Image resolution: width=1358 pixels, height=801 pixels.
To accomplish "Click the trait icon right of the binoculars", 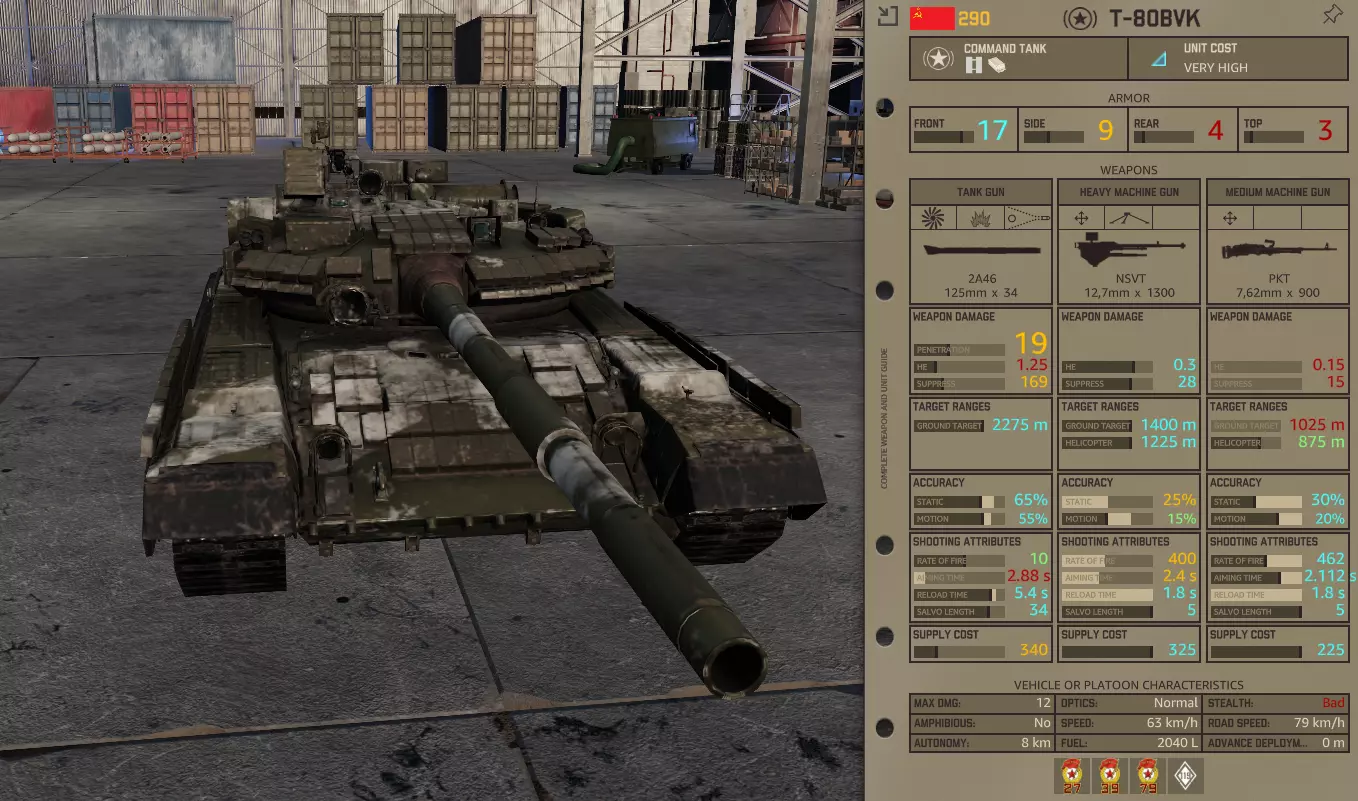I will pos(995,66).
